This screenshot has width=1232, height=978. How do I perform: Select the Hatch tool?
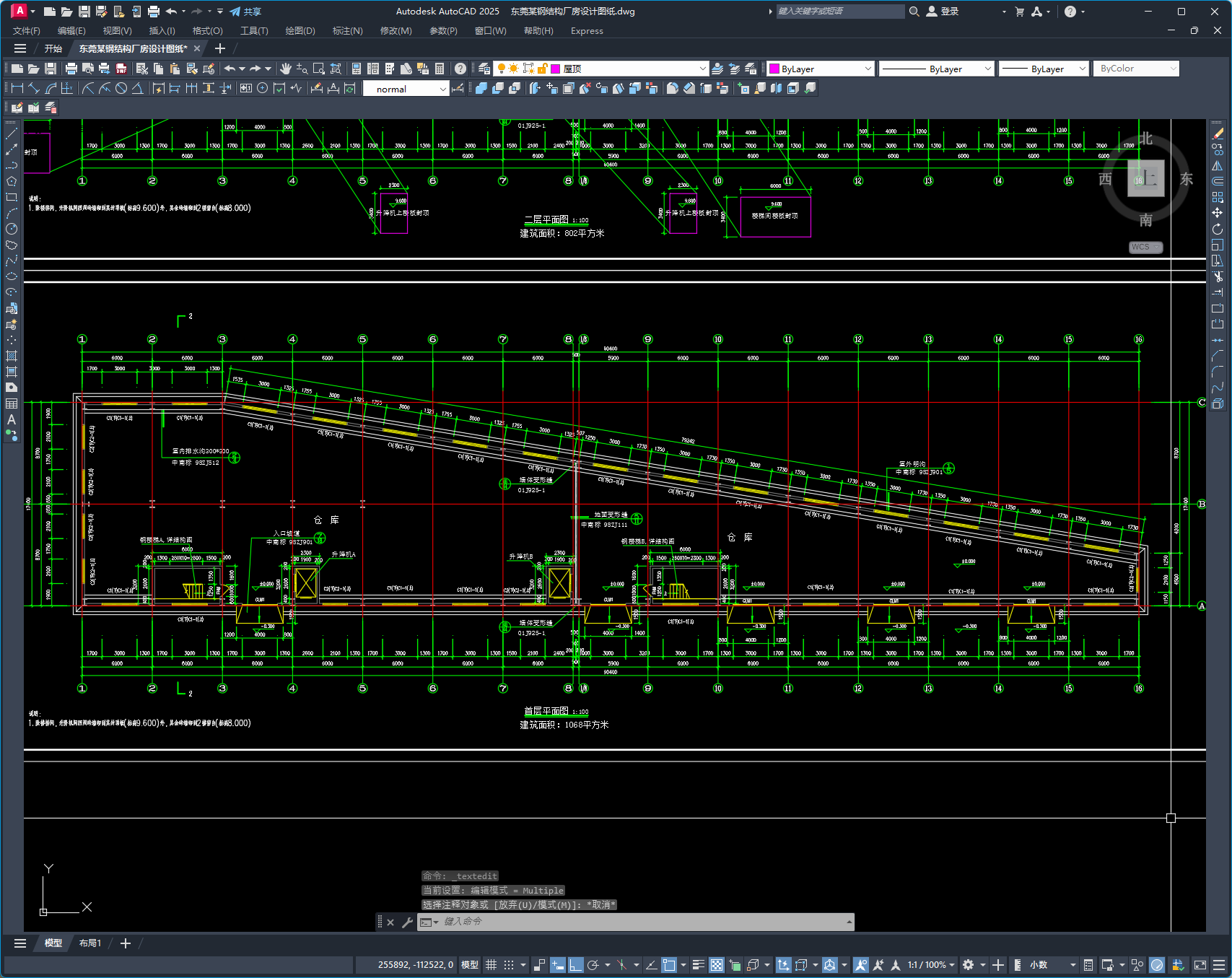click(12, 356)
